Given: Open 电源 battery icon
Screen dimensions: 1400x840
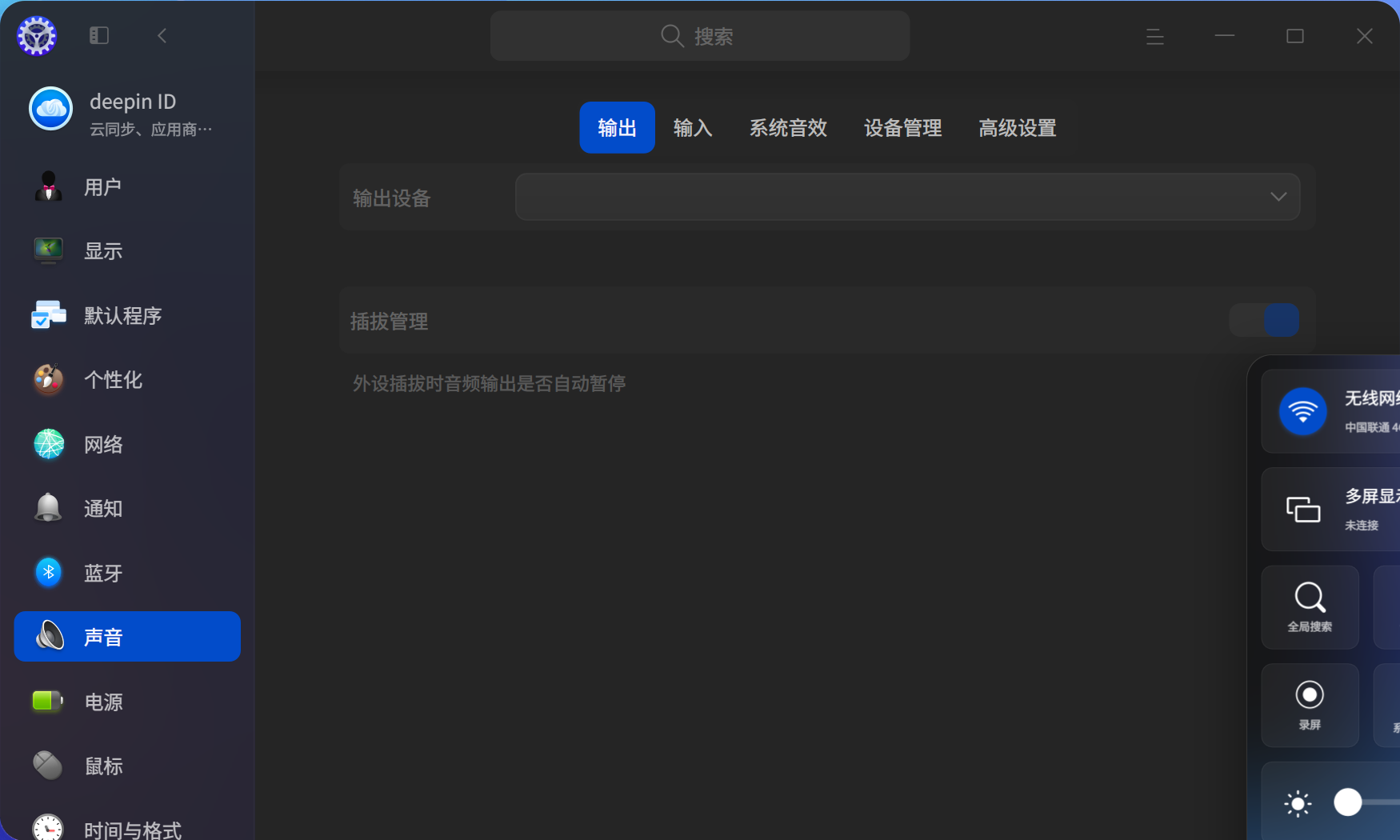Looking at the screenshot, I should point(49,702).
